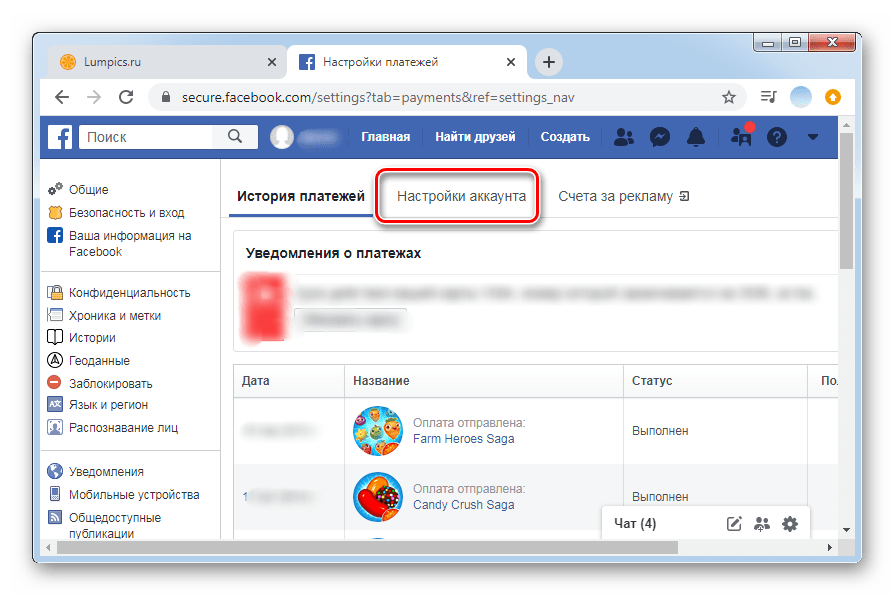This screenshot has height=596, width=895.
Task: Open the Farm Heroes Saga link
Action: point(463,439)
